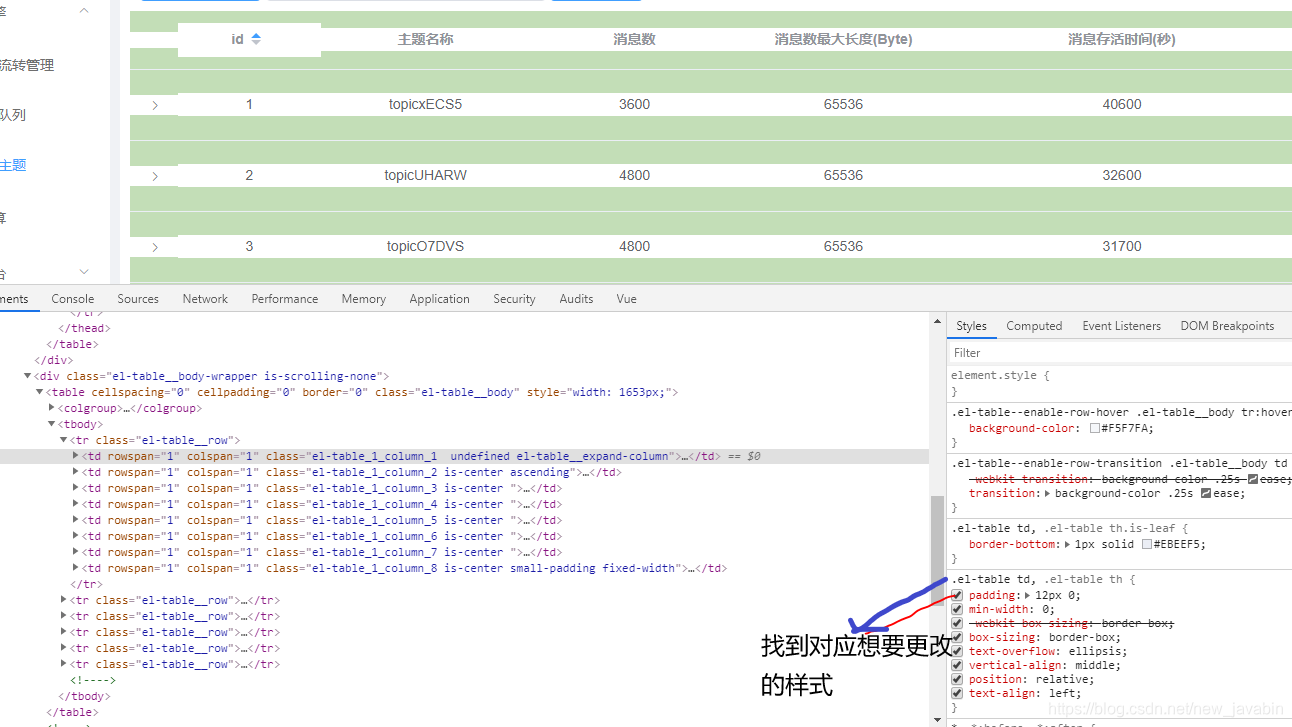Click the 消息存活时间(秒) column header
Viewport: 1292px width, 727px height.
coord(1121,39)
